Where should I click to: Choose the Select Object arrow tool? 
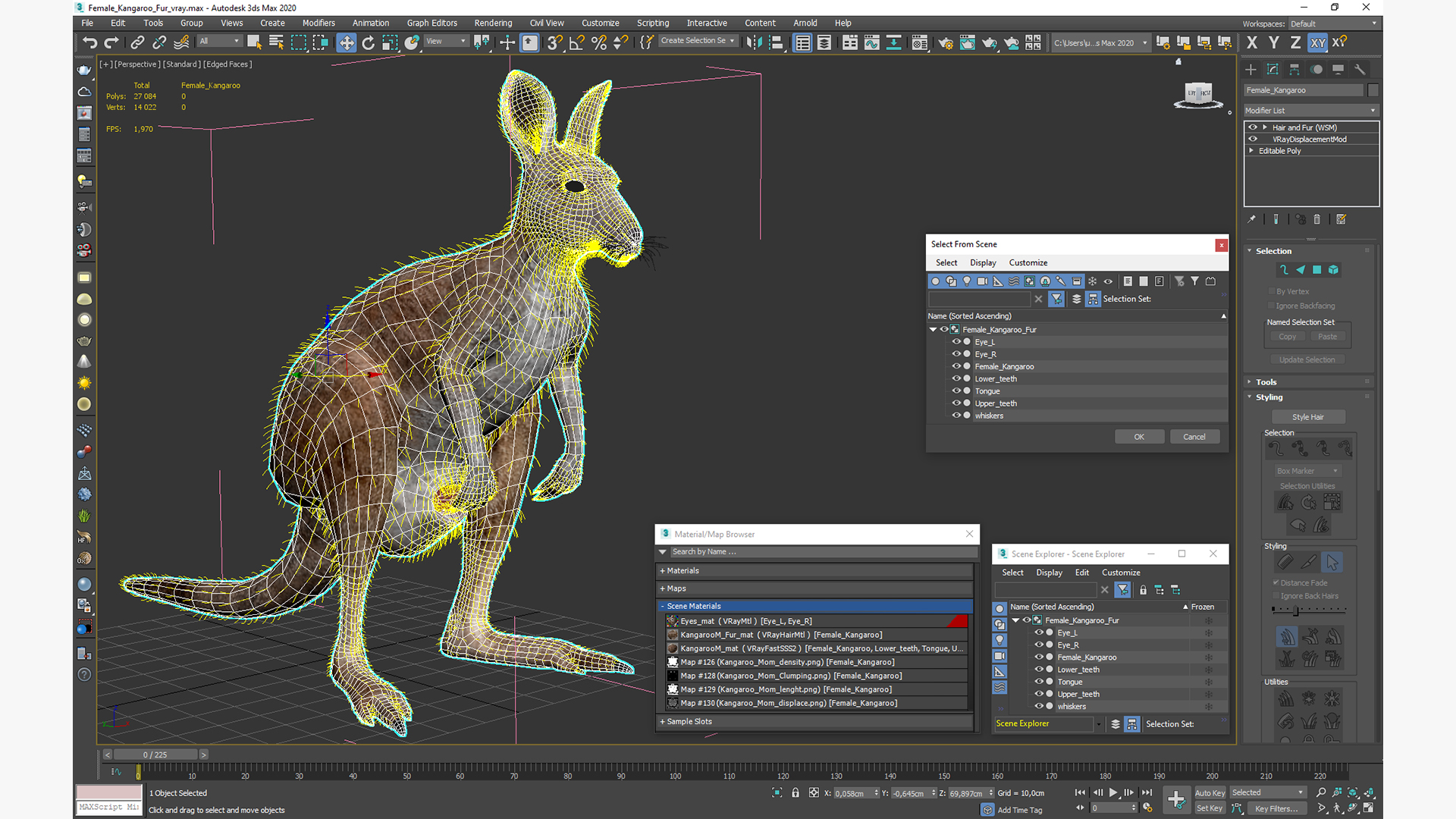[x=254, y=43]
